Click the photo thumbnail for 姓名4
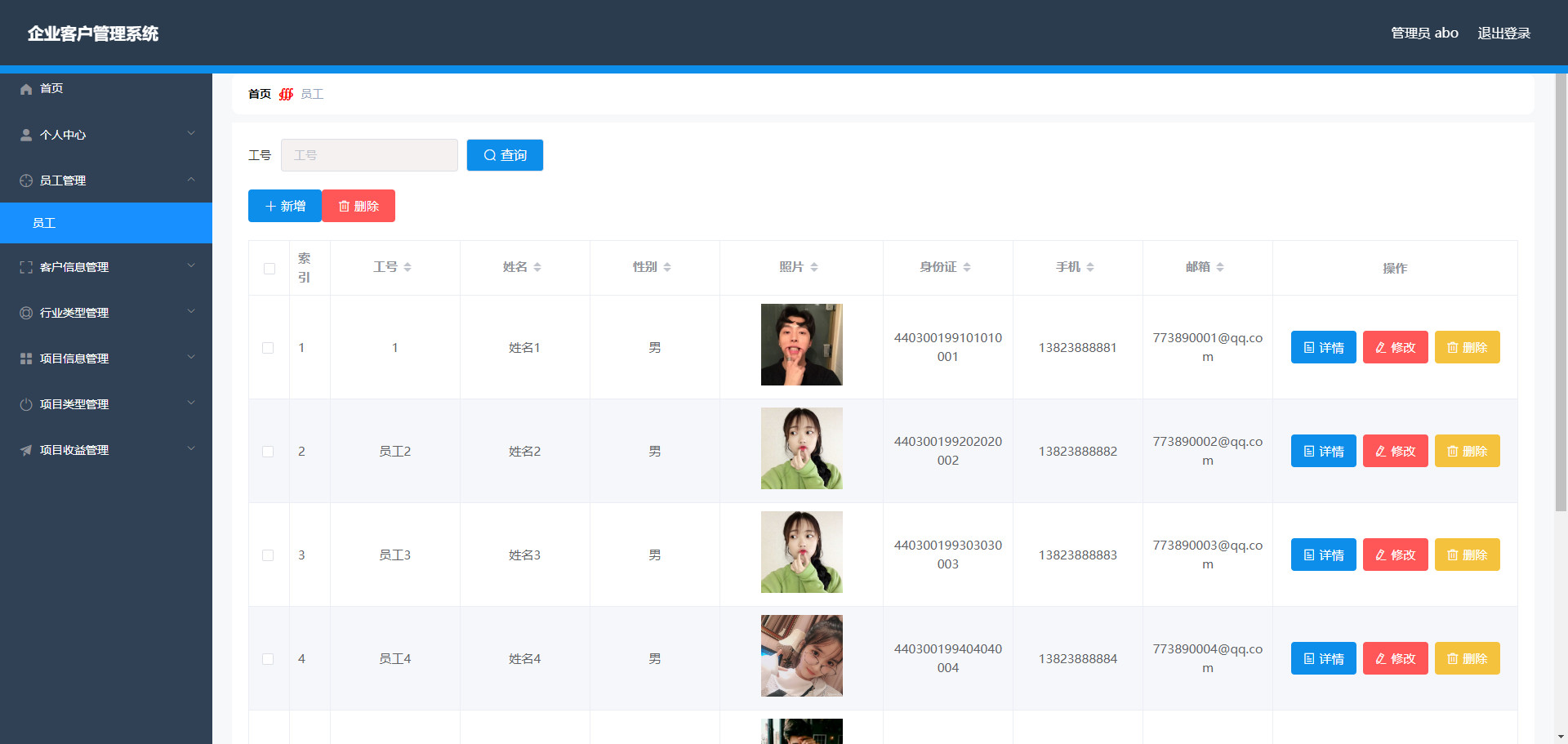The image size is (1568, 744). click(x=802, y=656)
